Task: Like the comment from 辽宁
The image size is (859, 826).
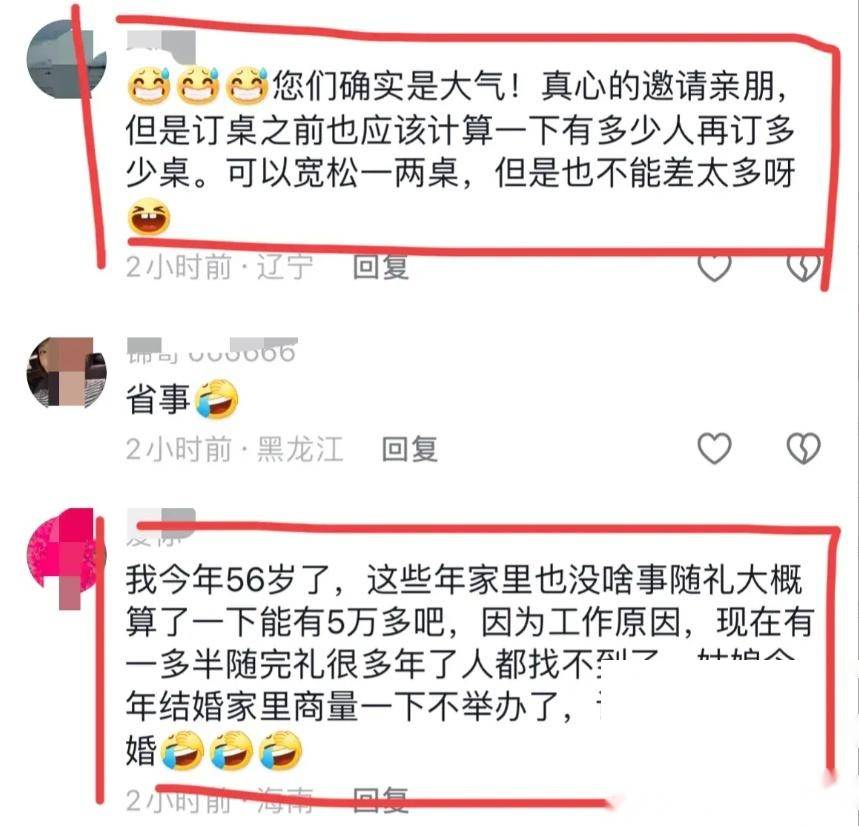Action: pyautogui.click(x=714, y=267)
